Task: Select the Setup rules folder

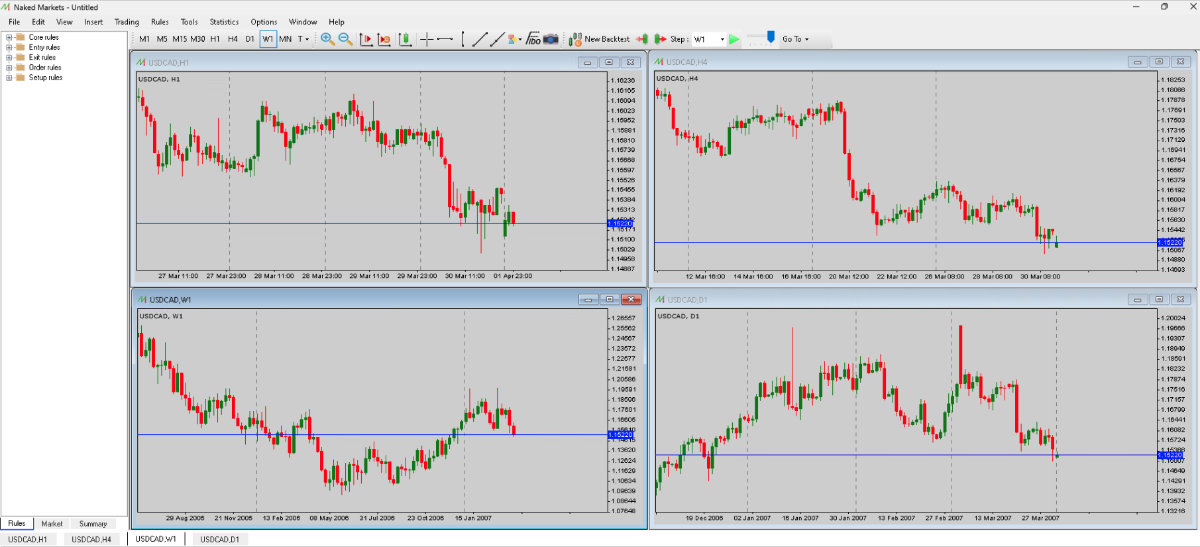Action: pos(45,77)
